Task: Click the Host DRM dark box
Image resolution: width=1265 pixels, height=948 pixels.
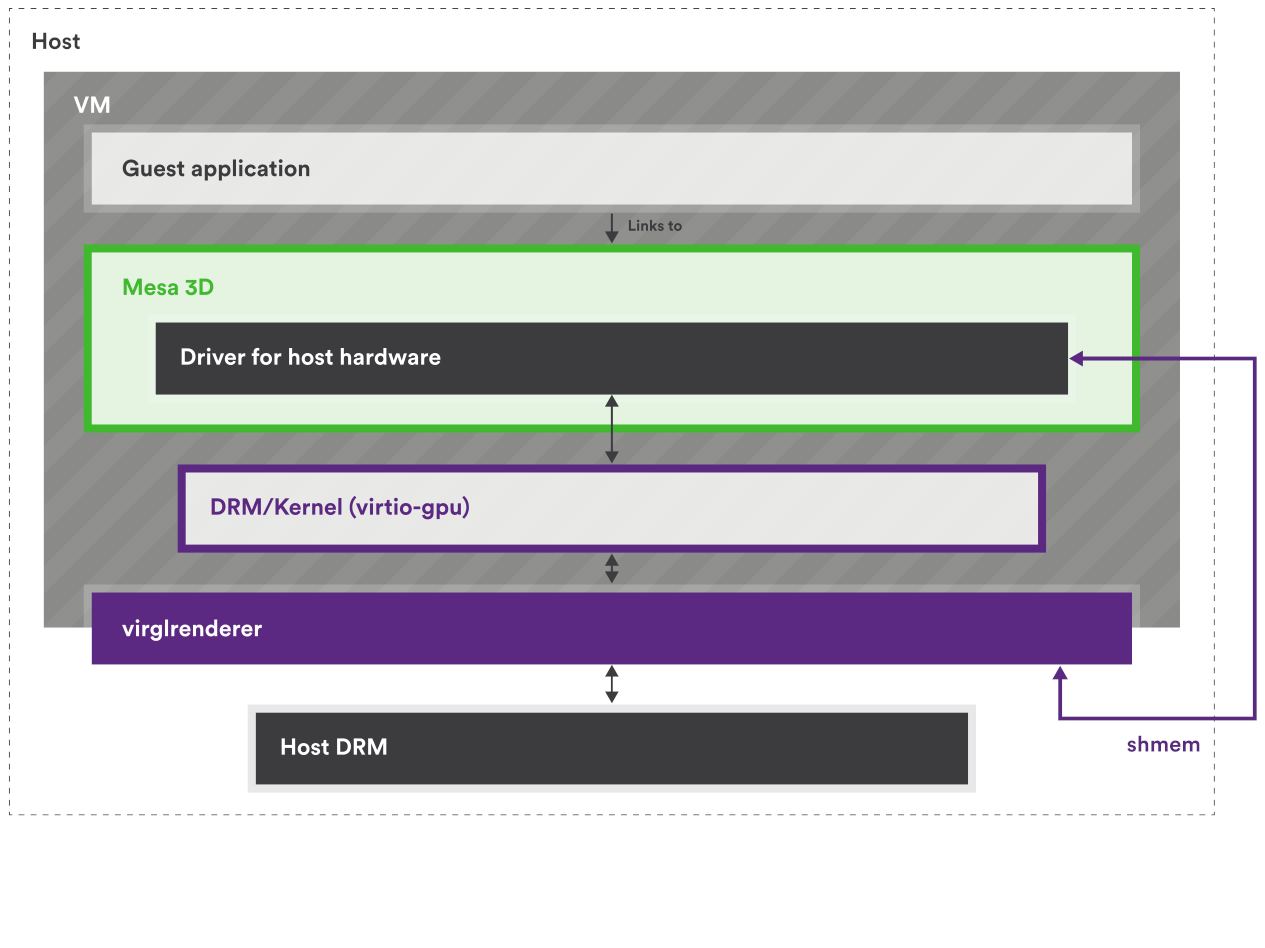Action: 610,747
